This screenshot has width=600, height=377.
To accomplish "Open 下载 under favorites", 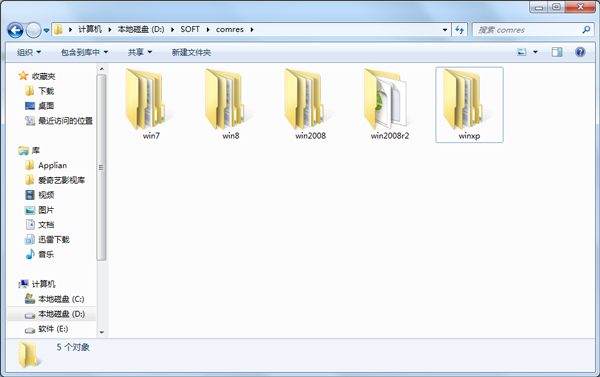I will coord(40,91).
